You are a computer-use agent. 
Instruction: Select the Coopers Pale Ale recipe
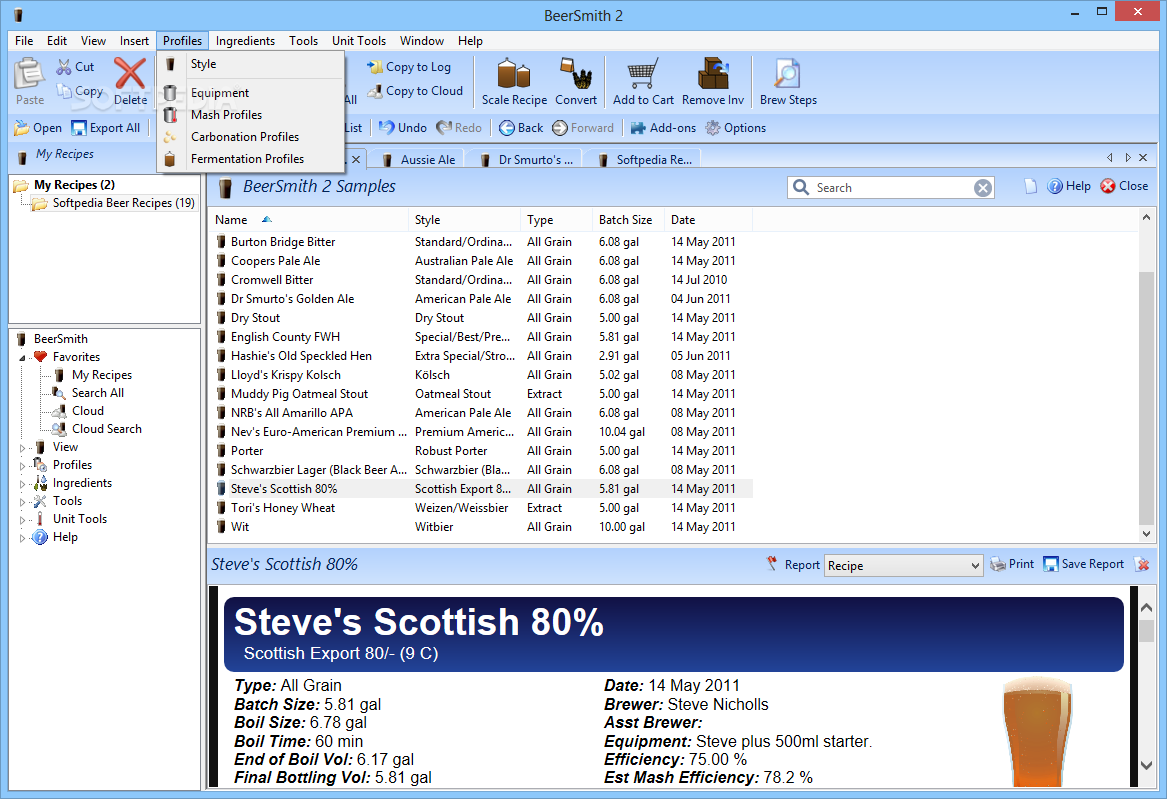[481, 261]
